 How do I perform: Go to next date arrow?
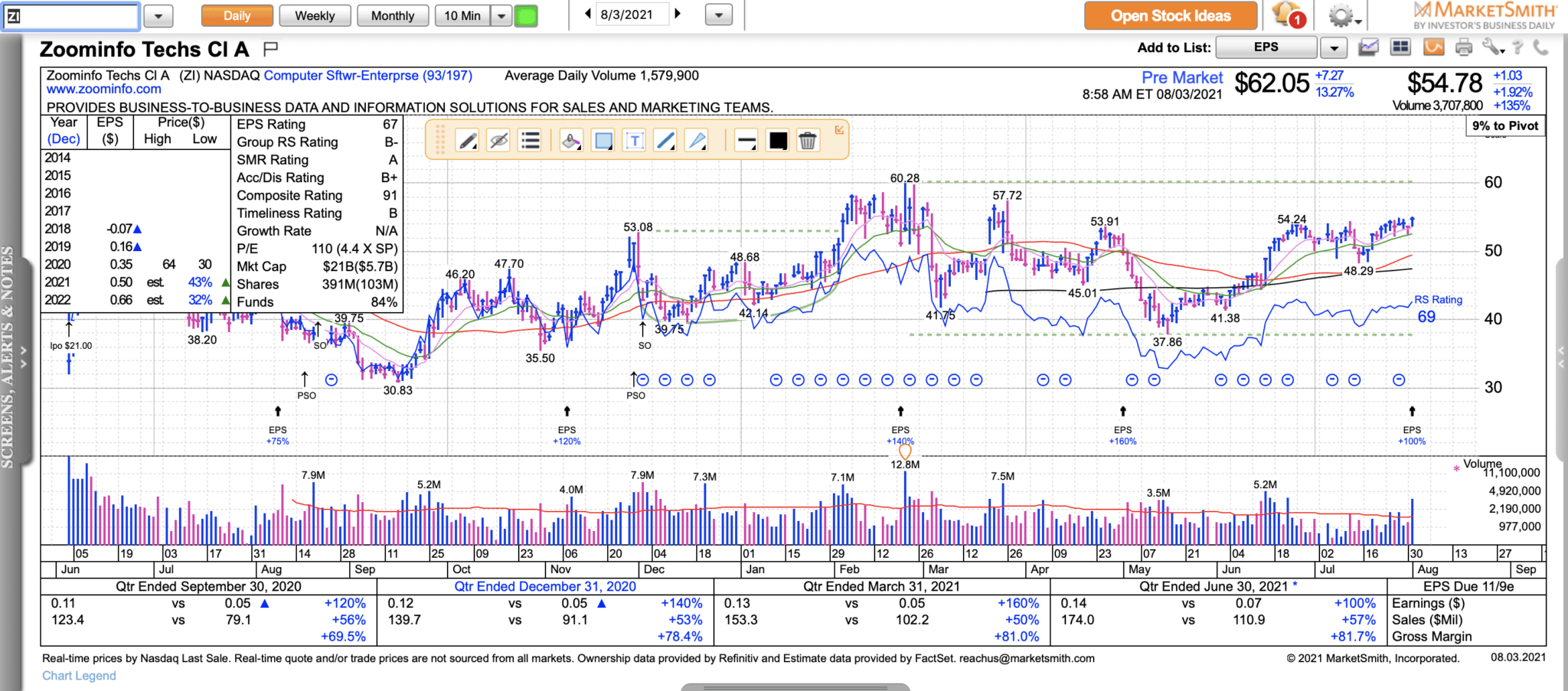coord(678,14)
